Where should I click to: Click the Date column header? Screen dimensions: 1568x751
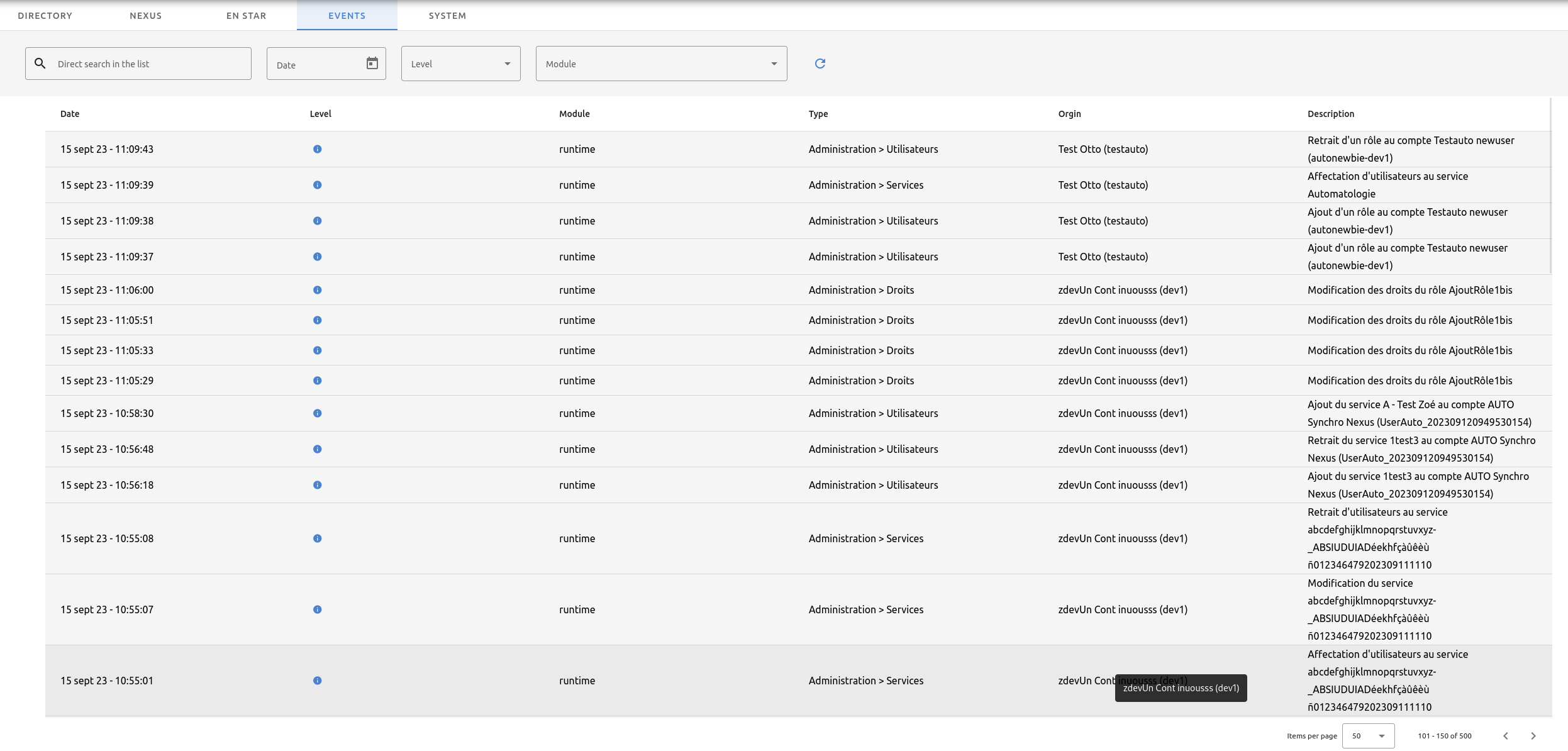tap(70, 114)
